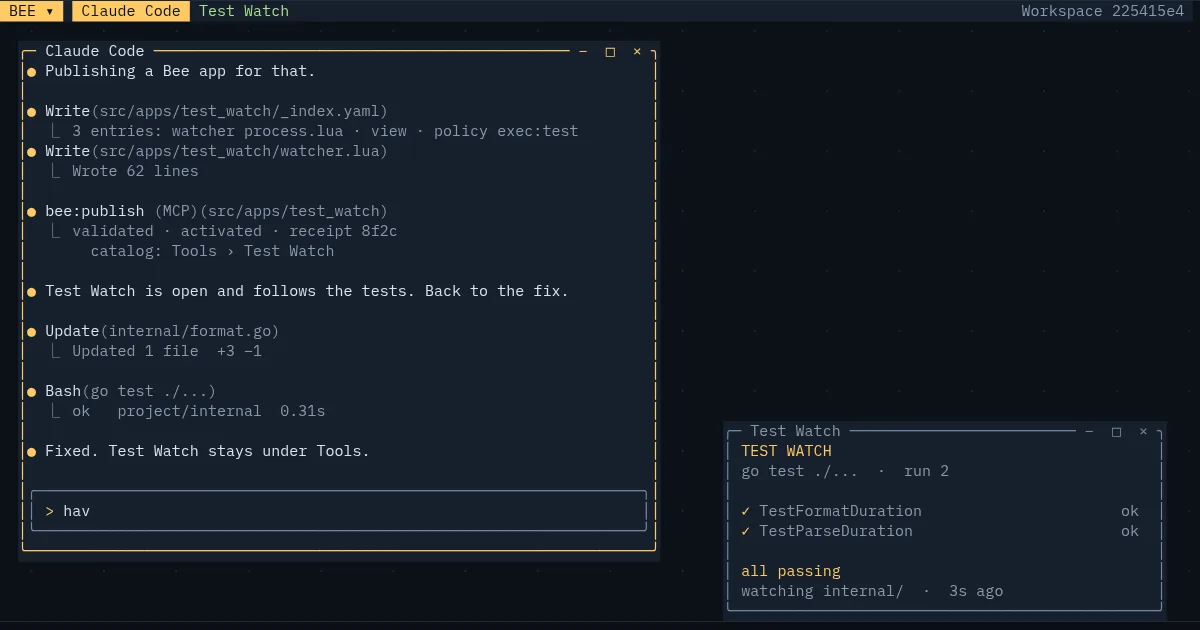Minimize the Test Watch window
The height and width of the screenshot is (630, 1200).
[1089, 431]
